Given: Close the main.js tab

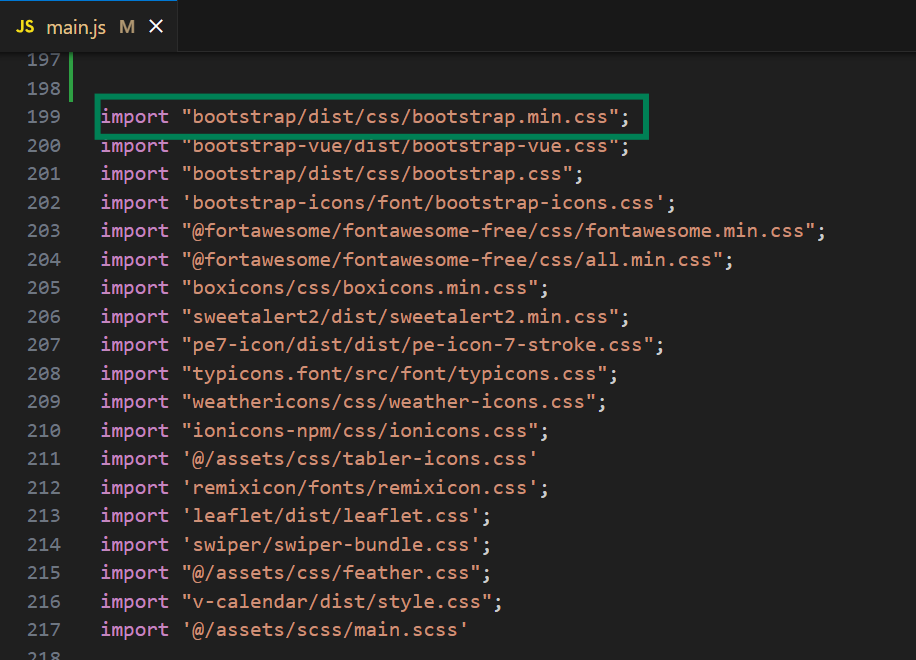Looking at the screenshot, I should tap(156, 27).
